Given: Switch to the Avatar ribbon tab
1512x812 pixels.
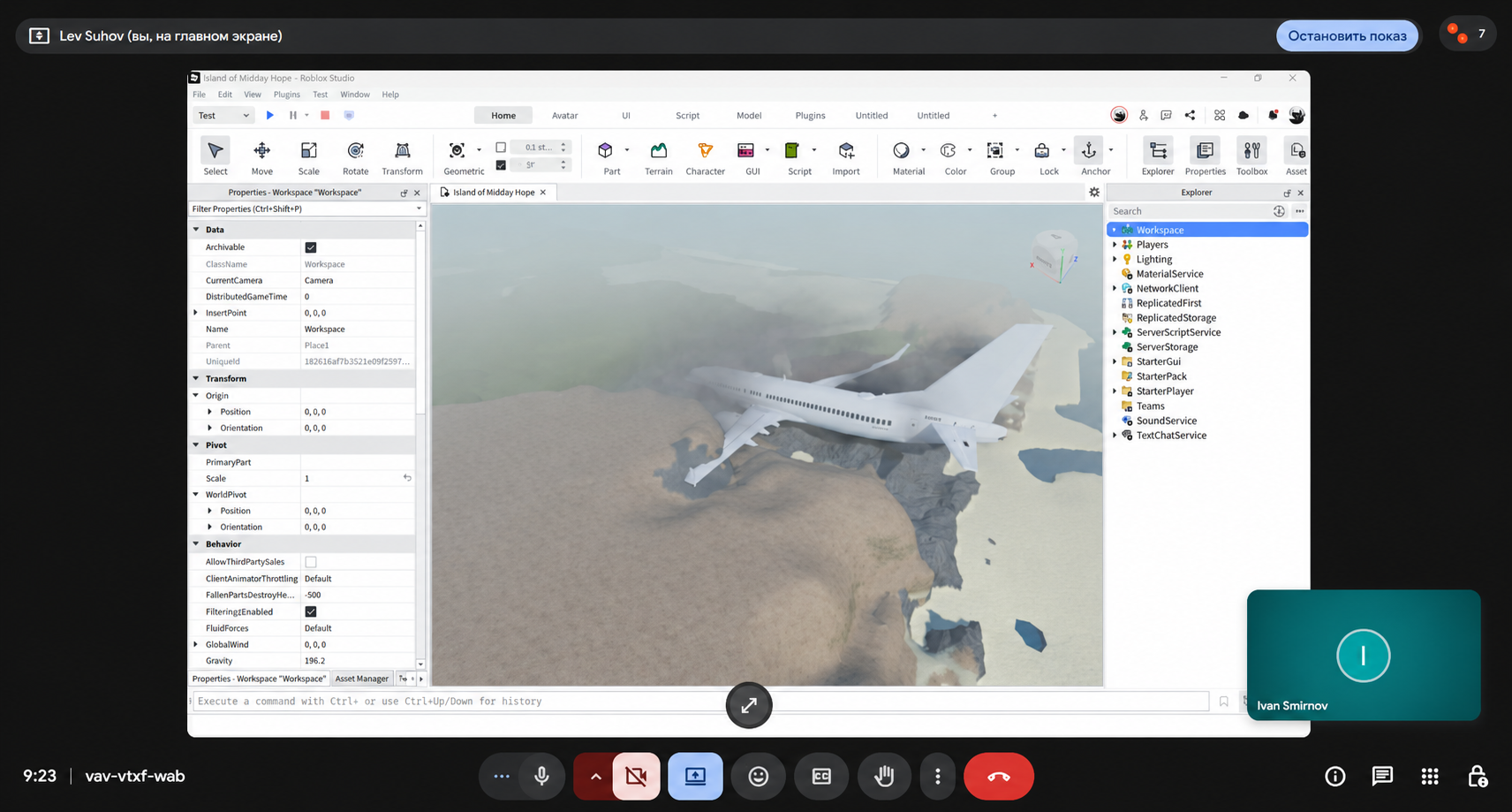Looking at the screenshot, I should pyautogui.click(x=564, y=115).
